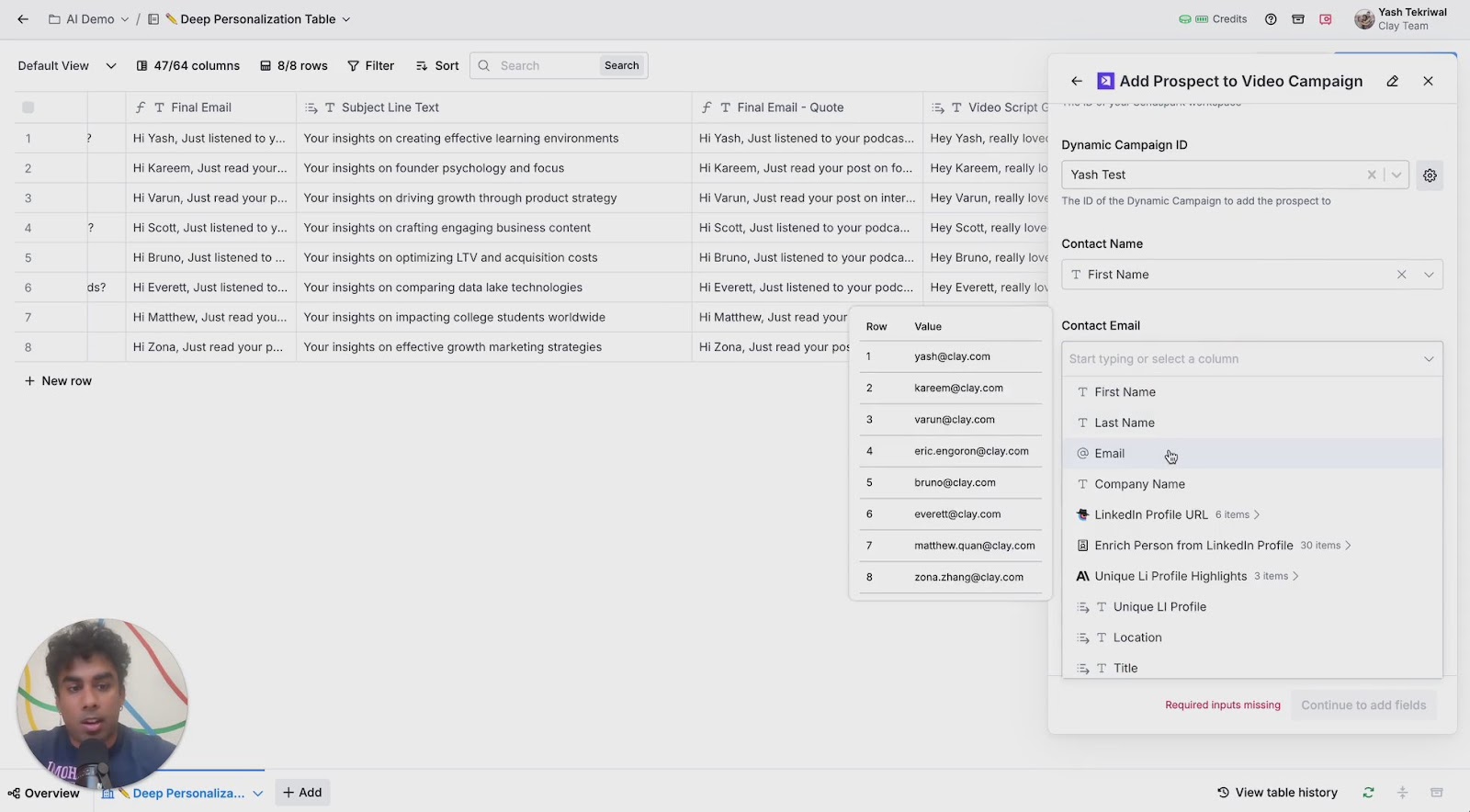The width and height of the screenshot is (1470, 812).
Task: Add a New row to the table
Action: (x=58, y=381)
